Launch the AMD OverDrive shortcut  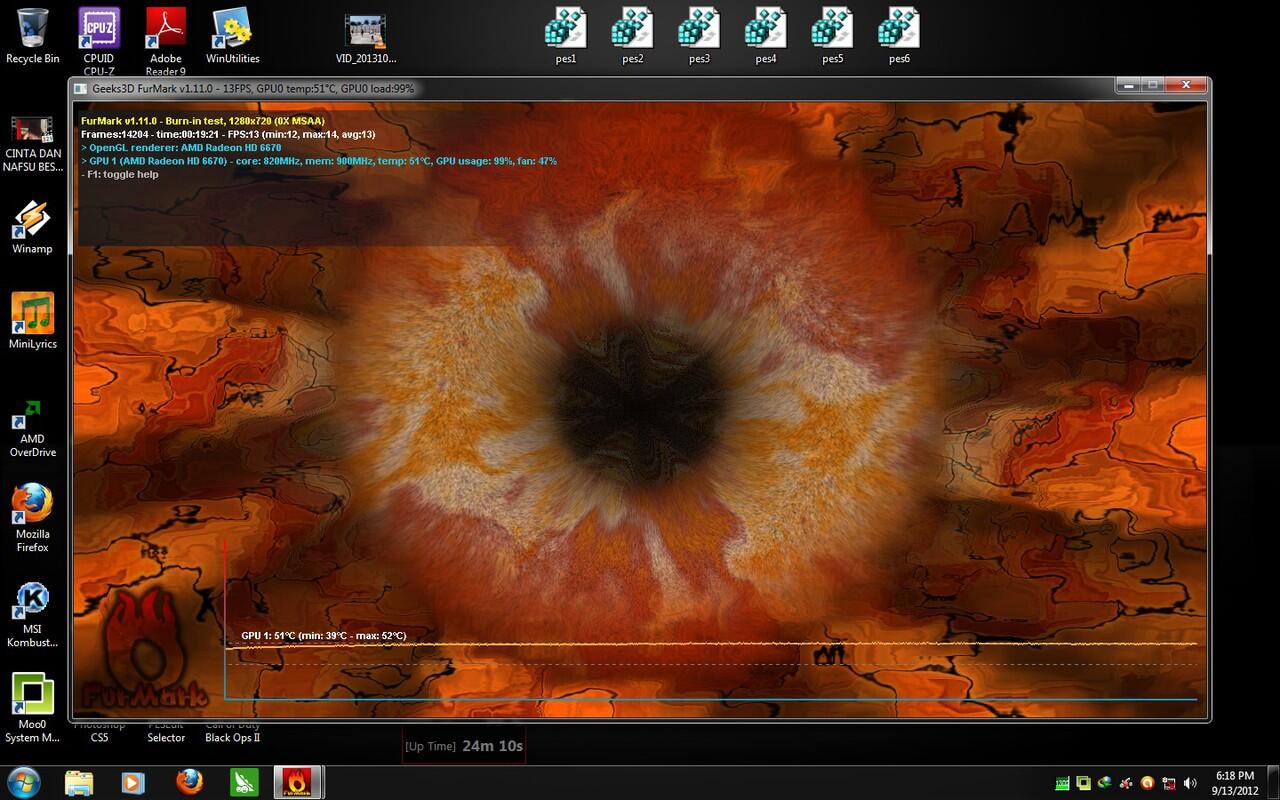[x=32, y=428]
